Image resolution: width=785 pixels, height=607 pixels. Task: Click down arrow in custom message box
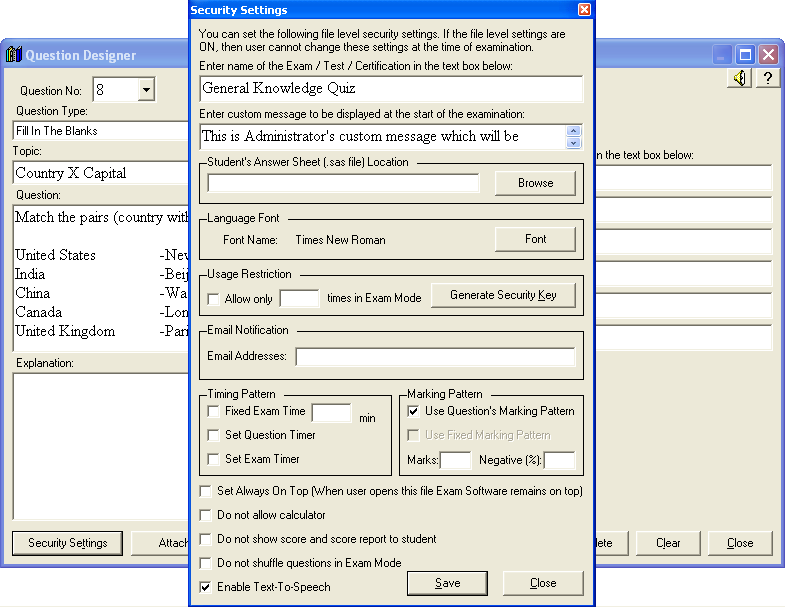coord(573,143)
